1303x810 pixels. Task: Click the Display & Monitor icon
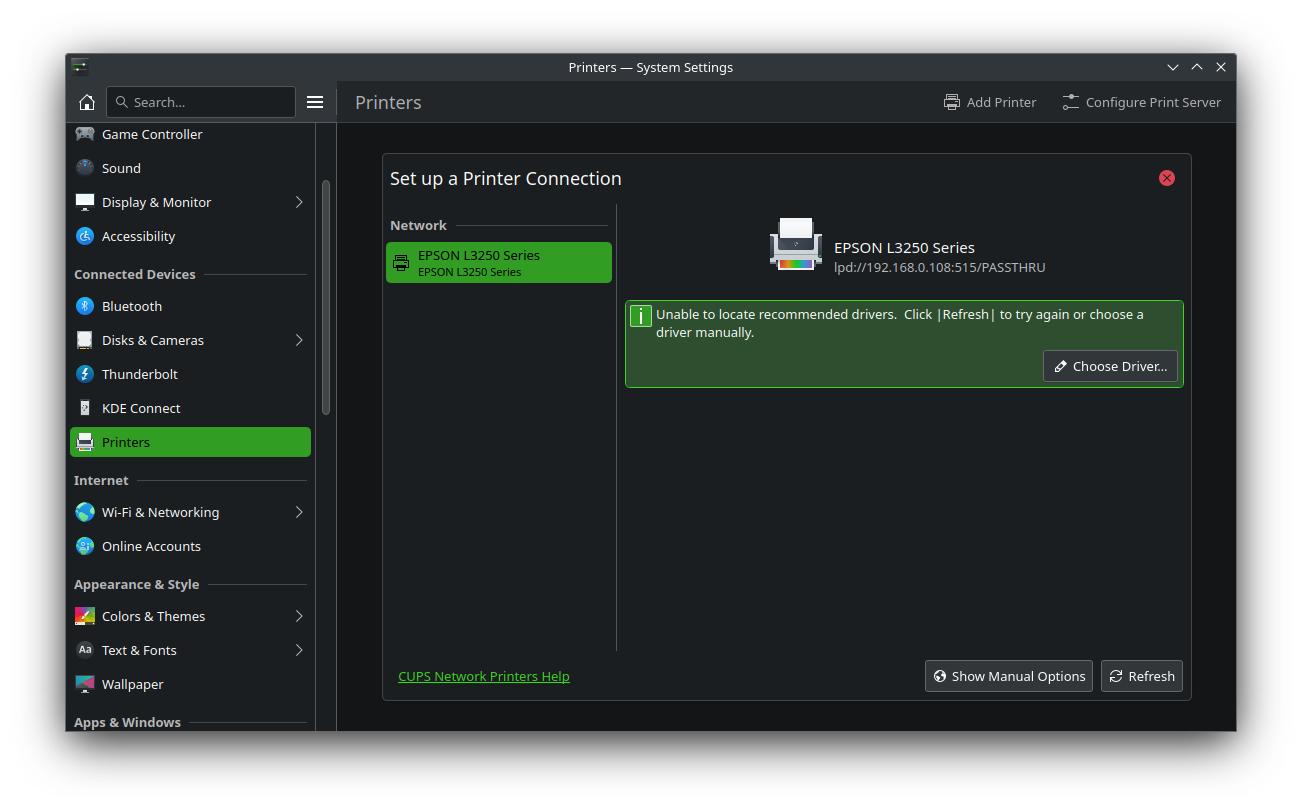85,202
